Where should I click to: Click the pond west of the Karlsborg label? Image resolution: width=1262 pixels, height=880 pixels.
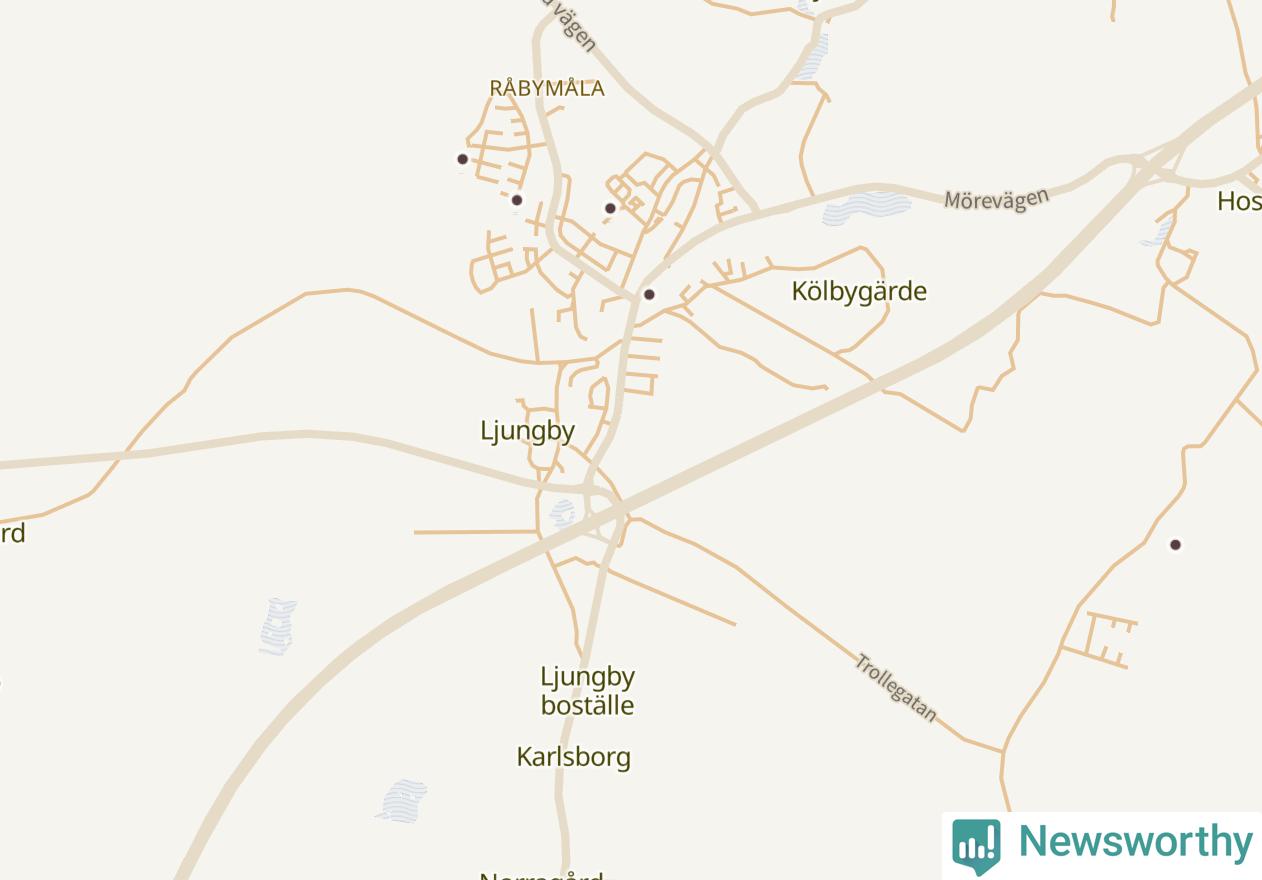pos(402,801)
